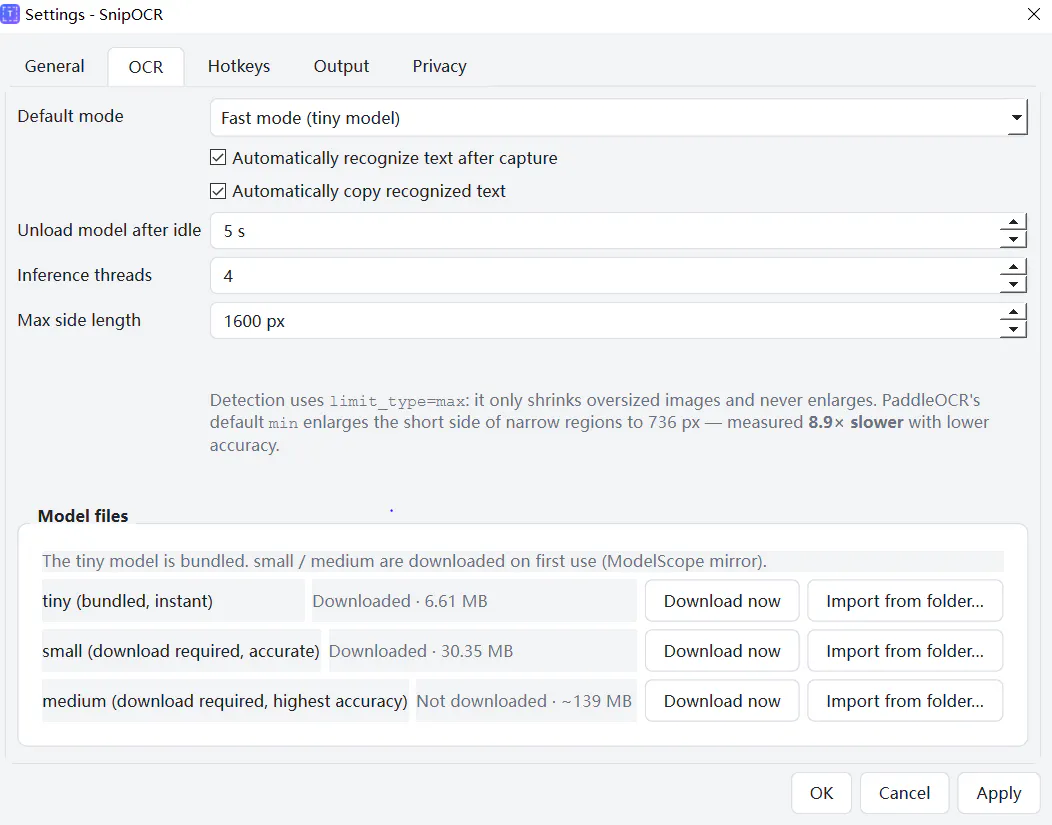The height and width of the screenshot is (825, 1052).
Task: Open the Privacy tab
Action: coord(439,66)
